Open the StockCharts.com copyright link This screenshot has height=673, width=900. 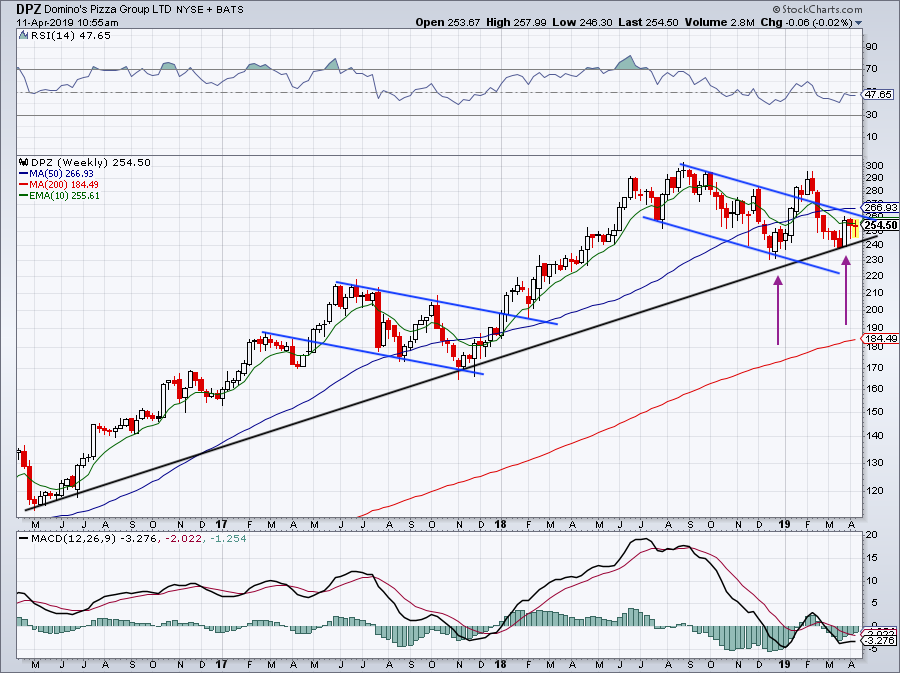click(x=817, y=9)
